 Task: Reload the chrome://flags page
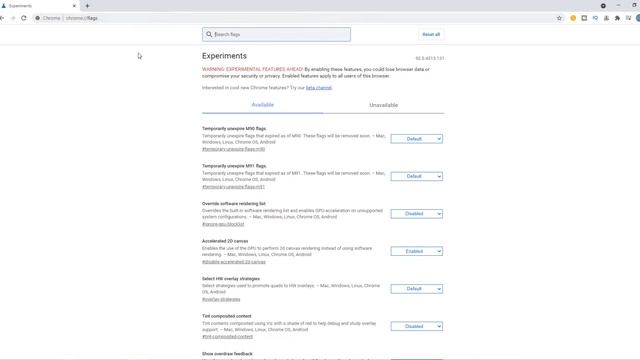point(24,18)
